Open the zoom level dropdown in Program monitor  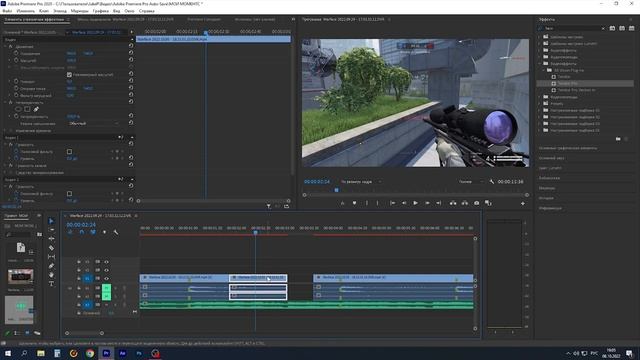[361, 182]
